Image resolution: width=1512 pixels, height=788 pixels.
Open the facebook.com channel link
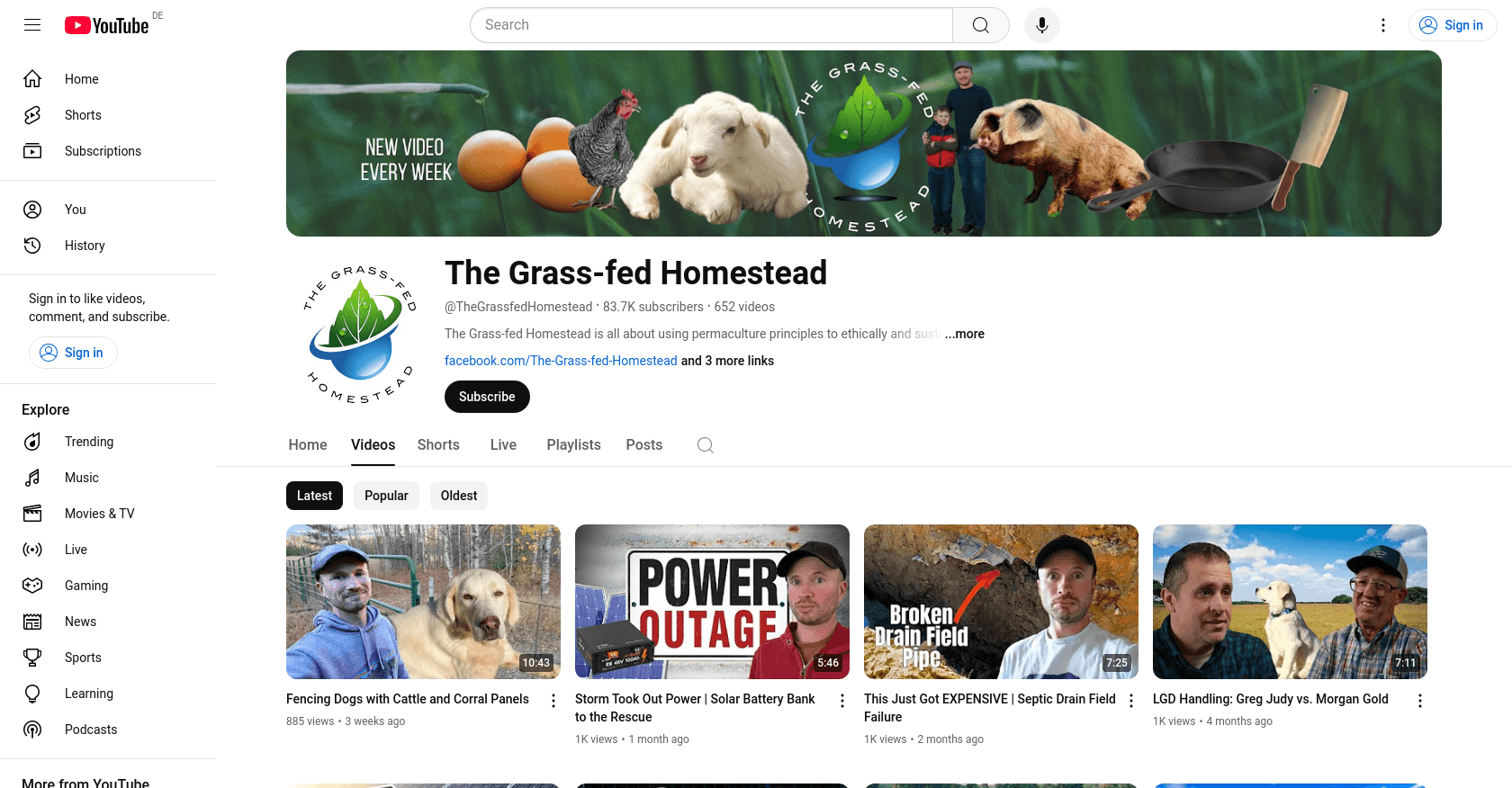[561, 361]
